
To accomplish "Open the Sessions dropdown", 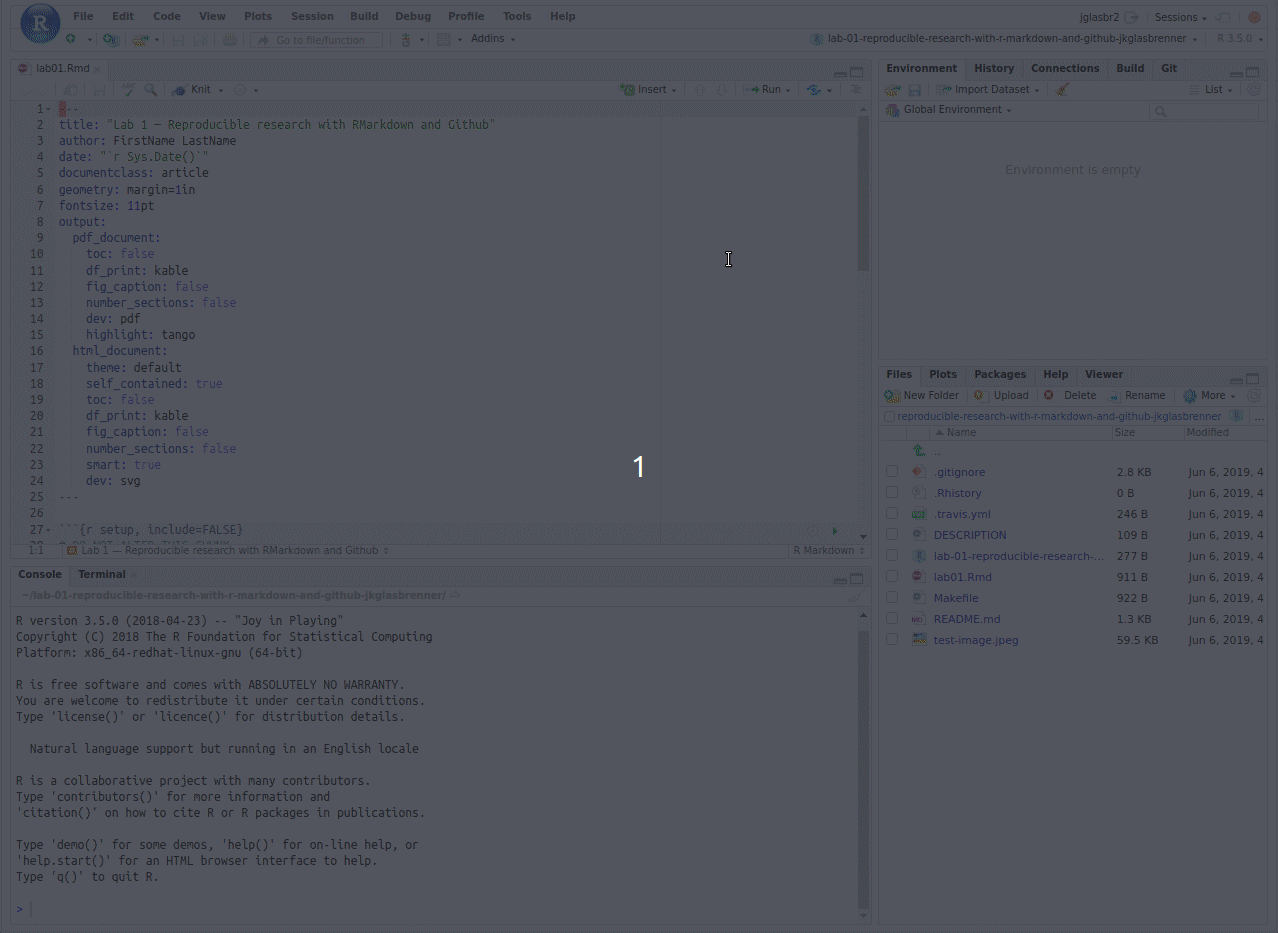I will (x=1180, y=17).
